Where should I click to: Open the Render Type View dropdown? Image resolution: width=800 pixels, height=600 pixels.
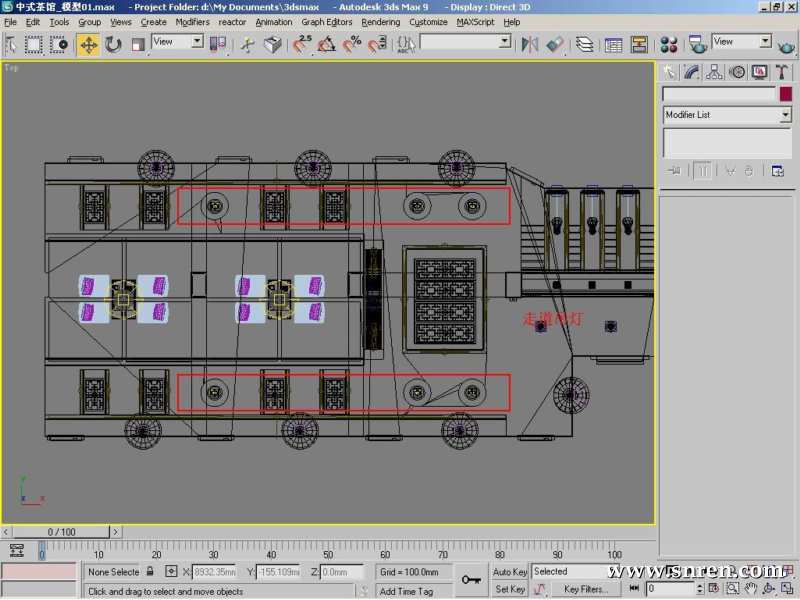click(x=741, y=41)
